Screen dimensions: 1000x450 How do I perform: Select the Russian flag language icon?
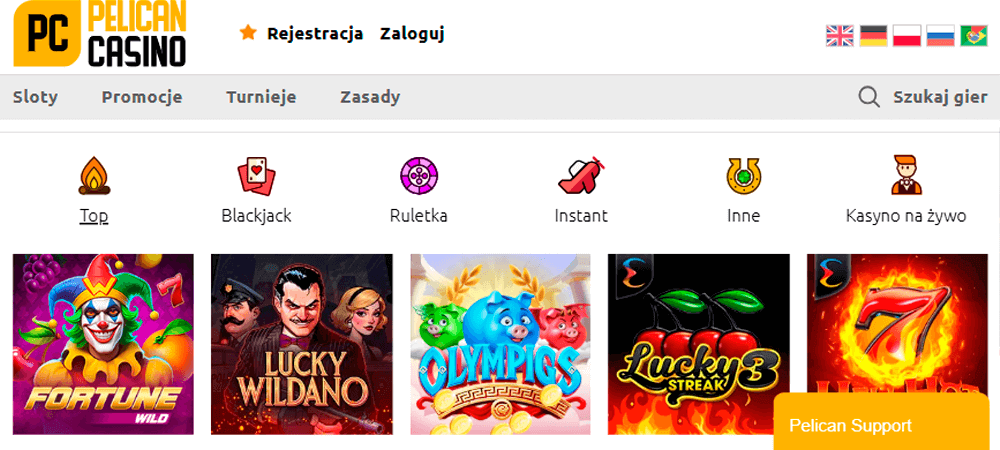[940, 36]
